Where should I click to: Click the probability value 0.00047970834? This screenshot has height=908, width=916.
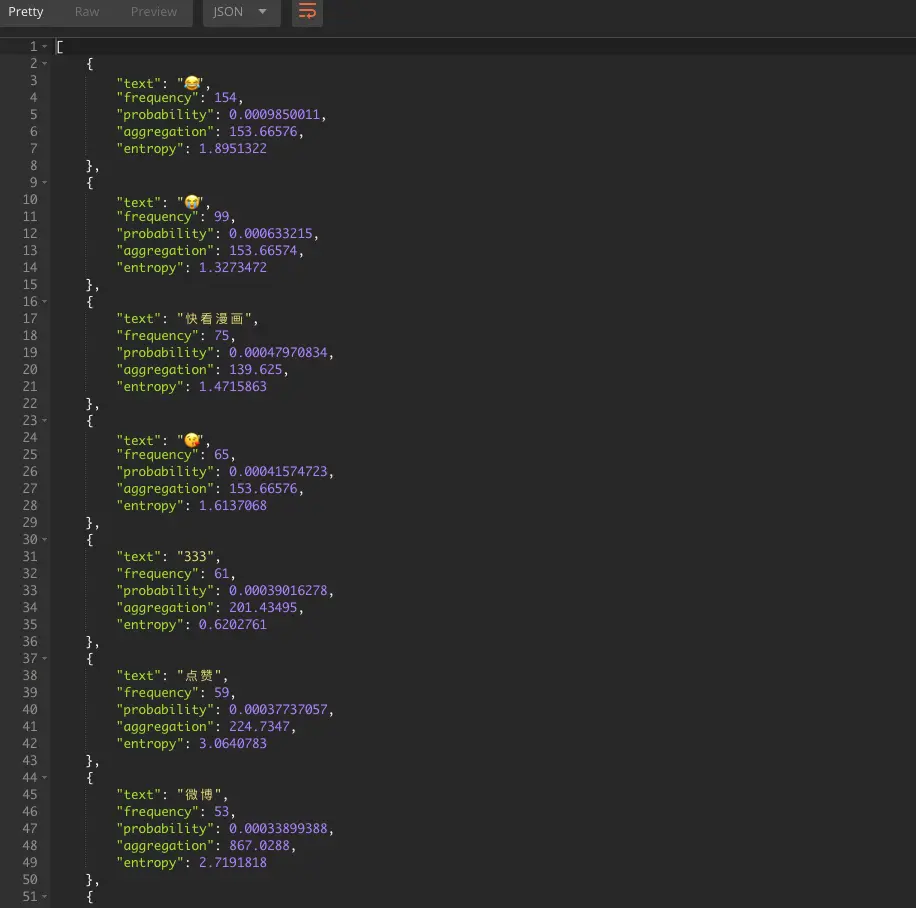[x=278, y=352]
